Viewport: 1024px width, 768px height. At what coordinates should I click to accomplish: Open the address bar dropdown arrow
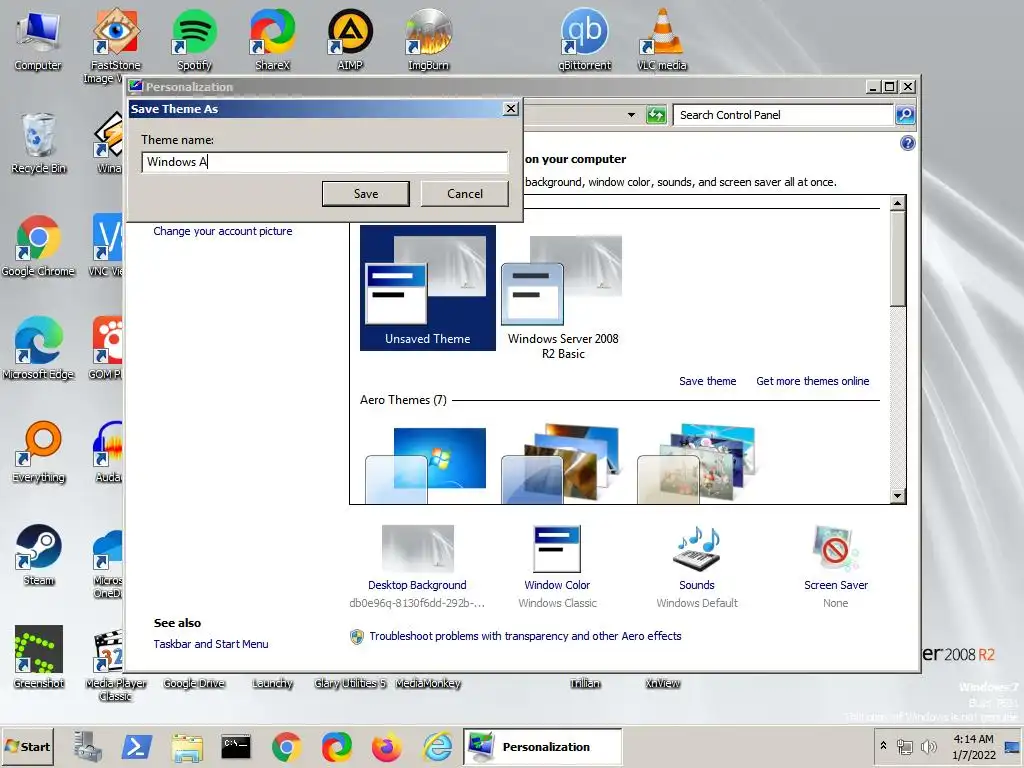pos(631,115)
